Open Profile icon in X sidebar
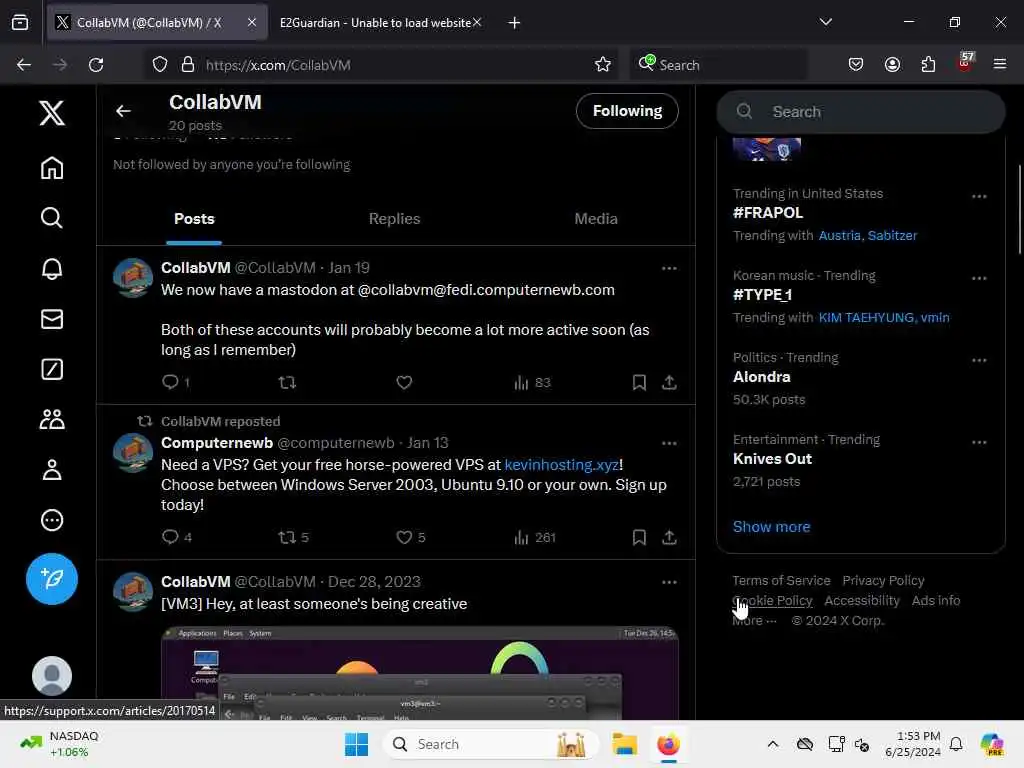 point(52,470)
